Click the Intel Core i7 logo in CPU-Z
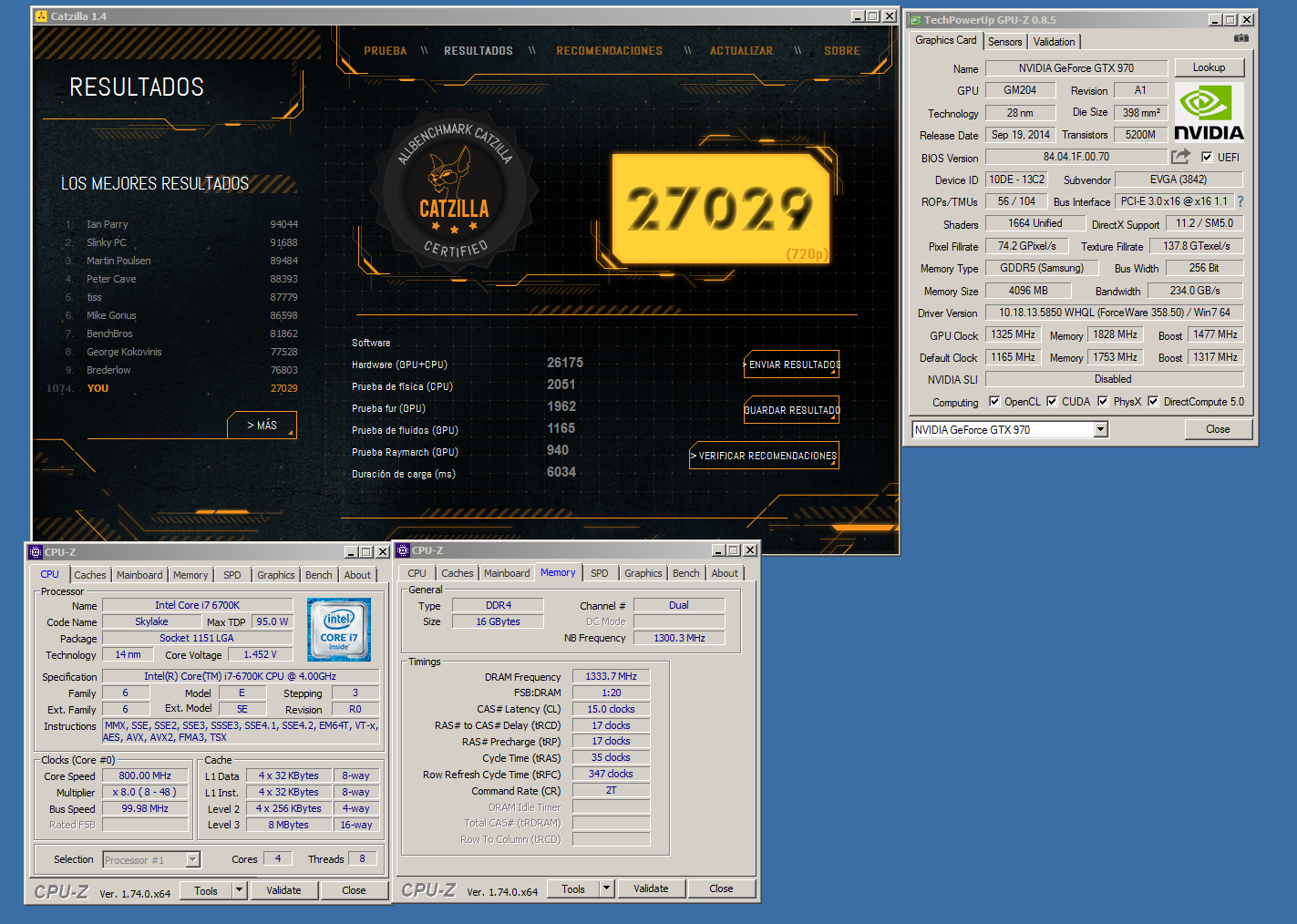This screenshot has width=1297, height=924. pyautogui.click(x=339, y=630)
